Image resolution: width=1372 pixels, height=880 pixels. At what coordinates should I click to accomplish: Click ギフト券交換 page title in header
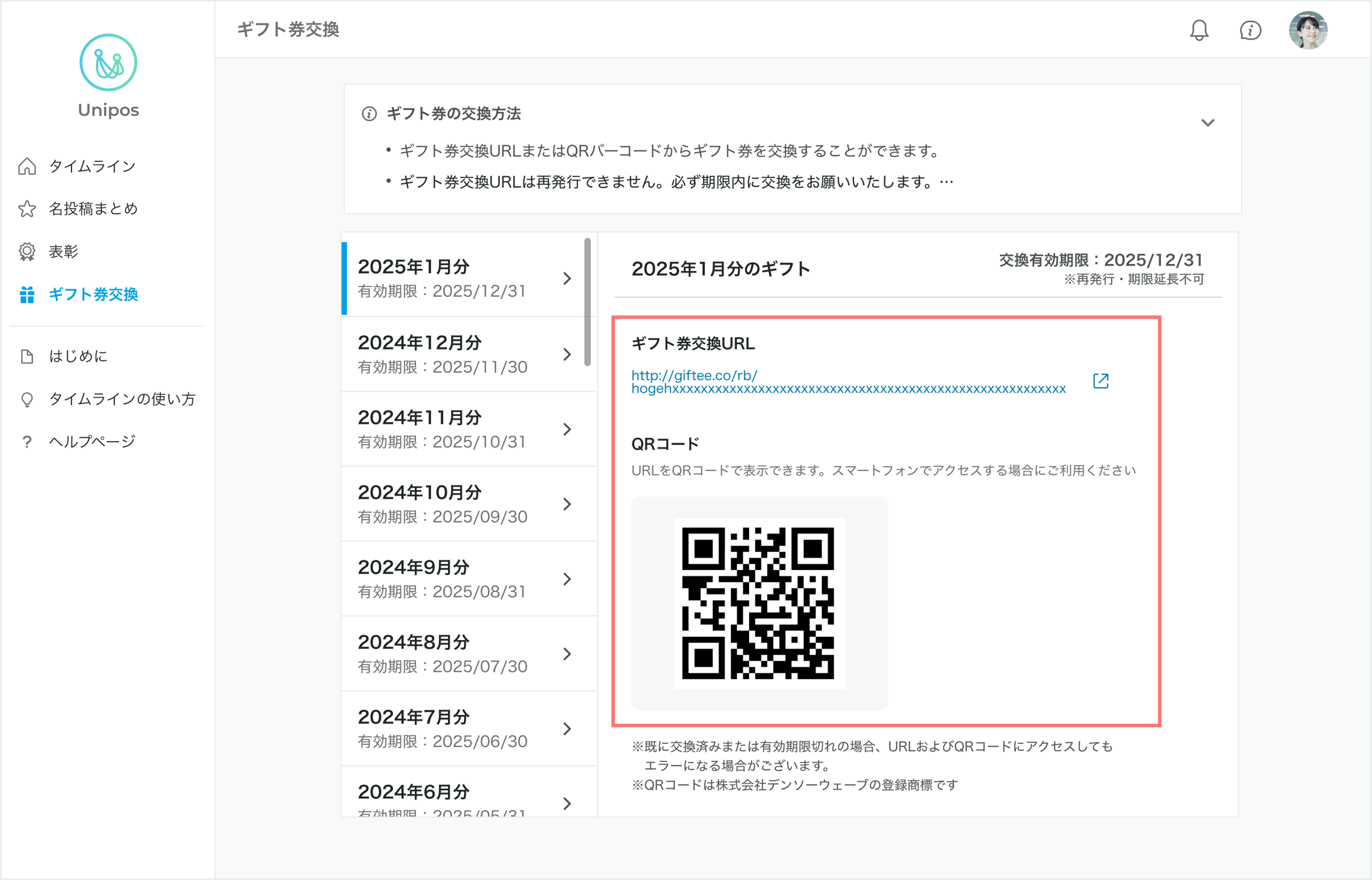coord(288,29)
